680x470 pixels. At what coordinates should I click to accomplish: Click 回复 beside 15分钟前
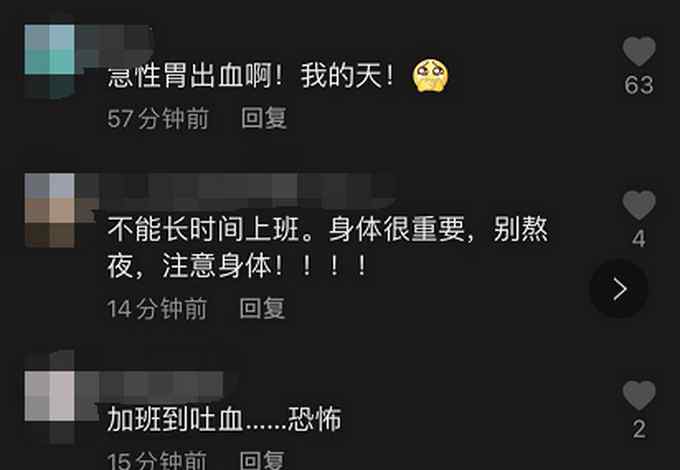tap(262, 460)
